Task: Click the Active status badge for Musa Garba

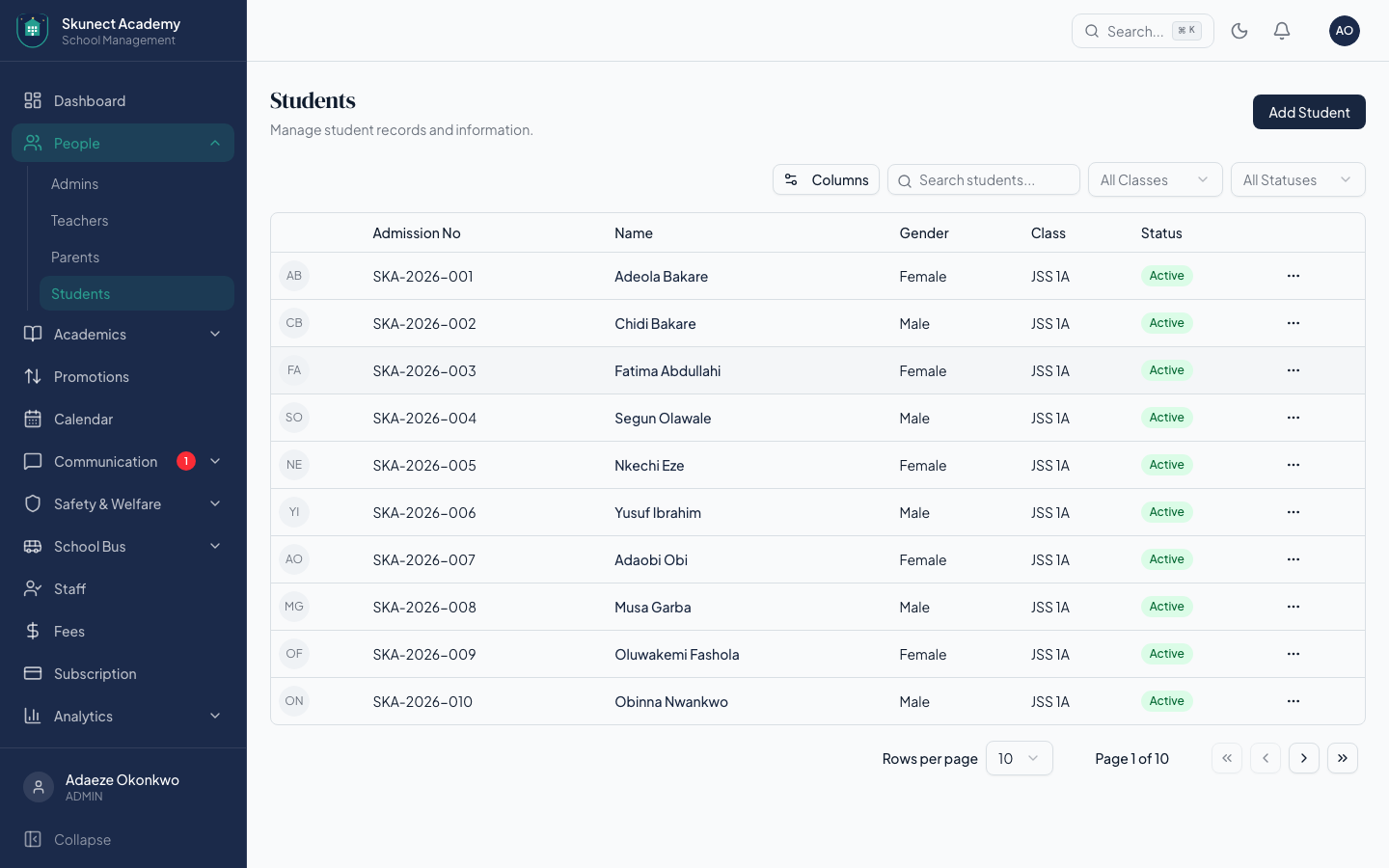Action: 1166,607
